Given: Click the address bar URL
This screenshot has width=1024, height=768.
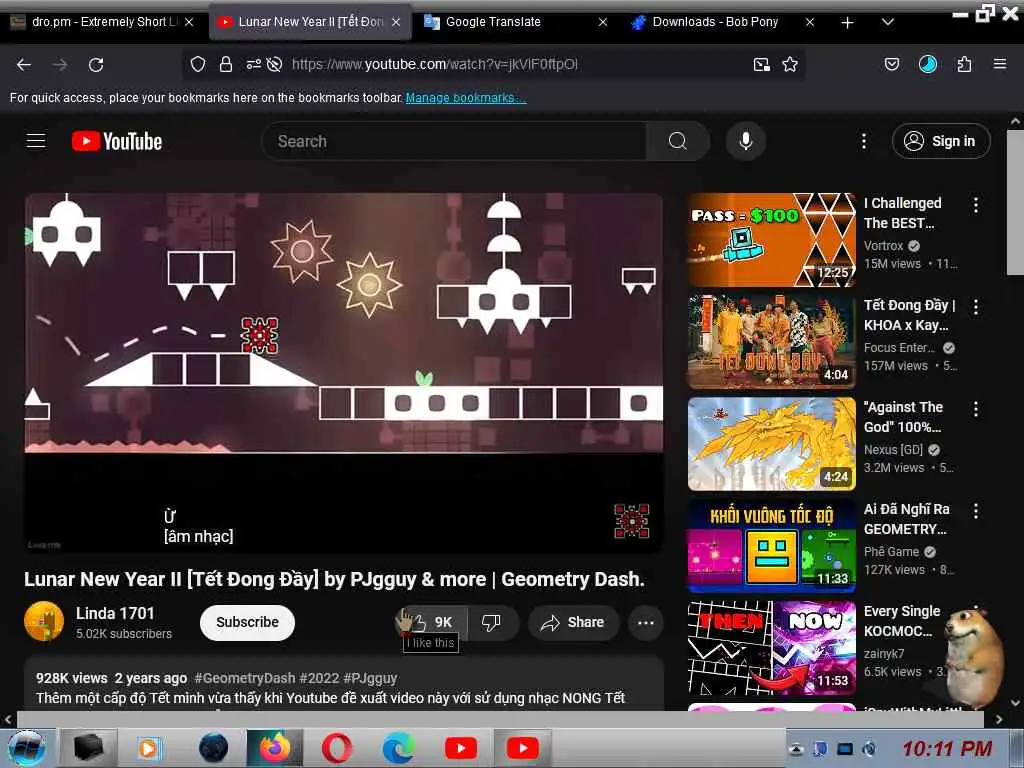Looking at the screenshot, I should [434, 64].
